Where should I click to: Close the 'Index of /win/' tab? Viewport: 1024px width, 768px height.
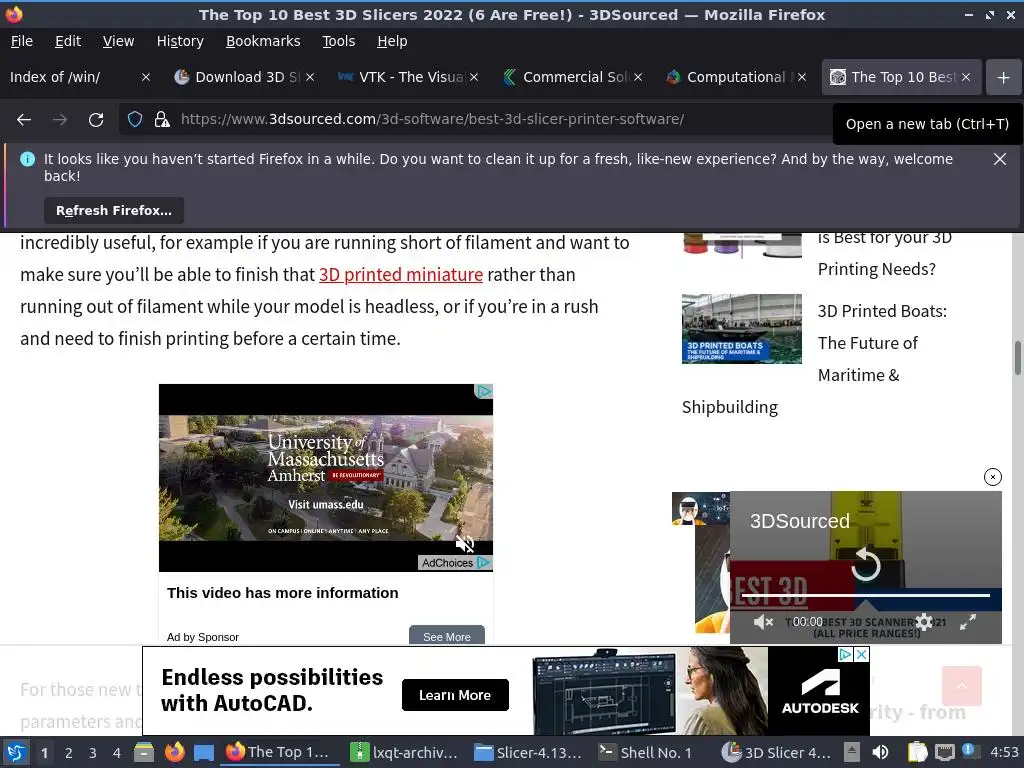tap(146, 77)
